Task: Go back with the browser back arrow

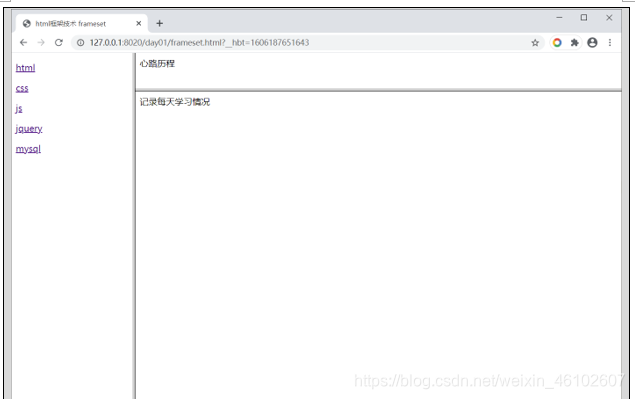Action: pos(23,43)
